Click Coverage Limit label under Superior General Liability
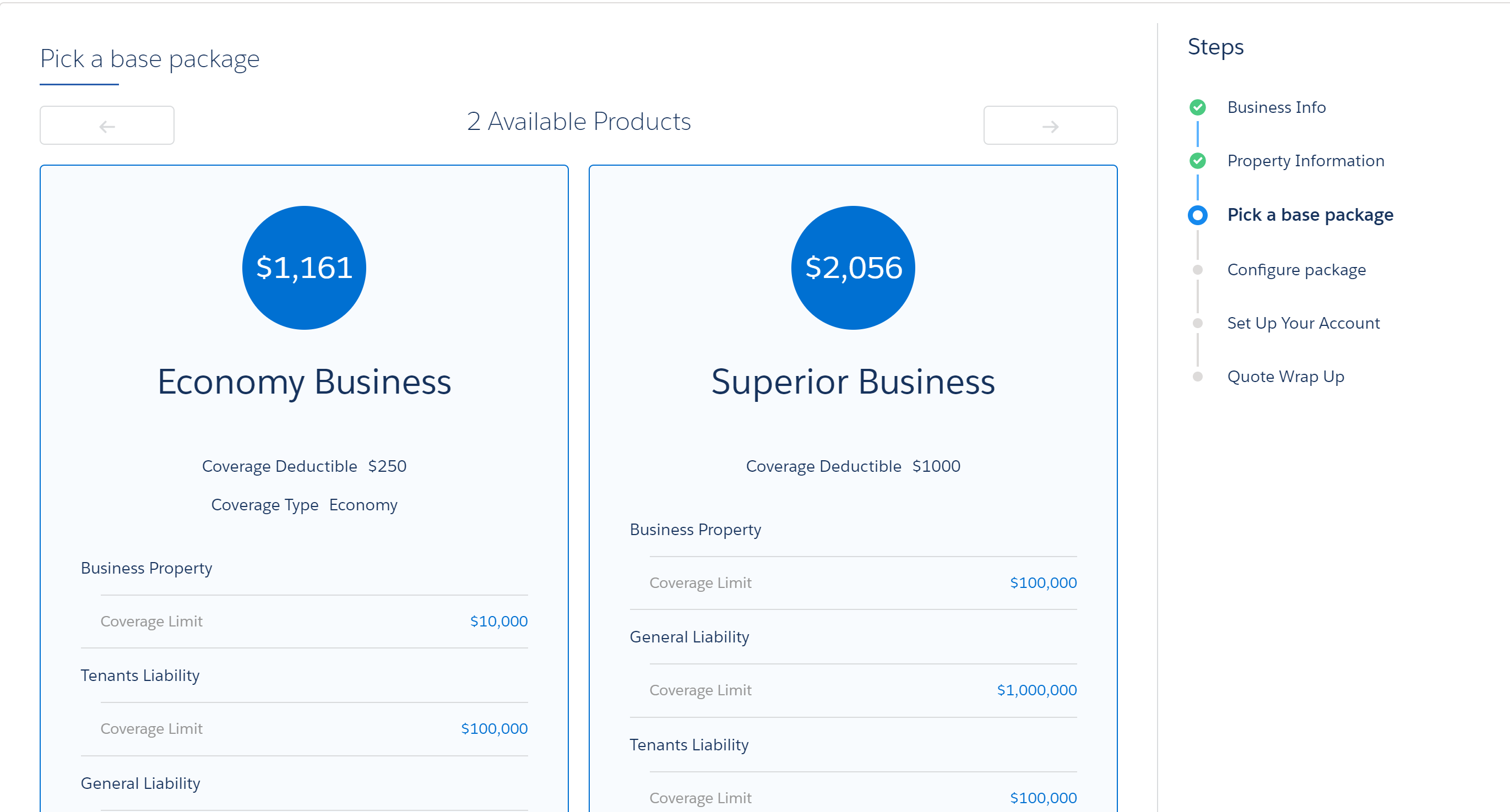 click(x=700, y=690)
